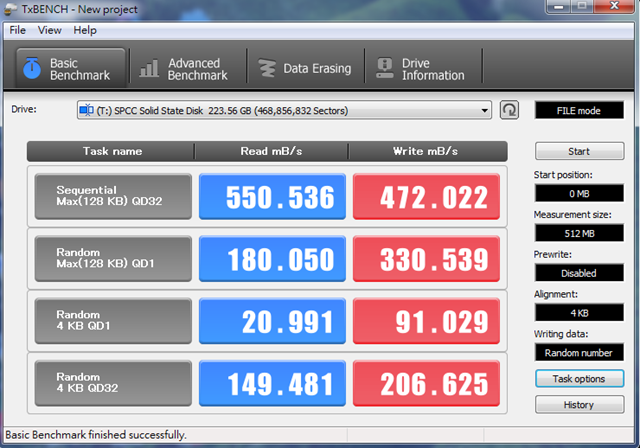This screenshot has height=448, width=640.
Task: Click Random 4 KB QD1 task button
Action: 113,321
